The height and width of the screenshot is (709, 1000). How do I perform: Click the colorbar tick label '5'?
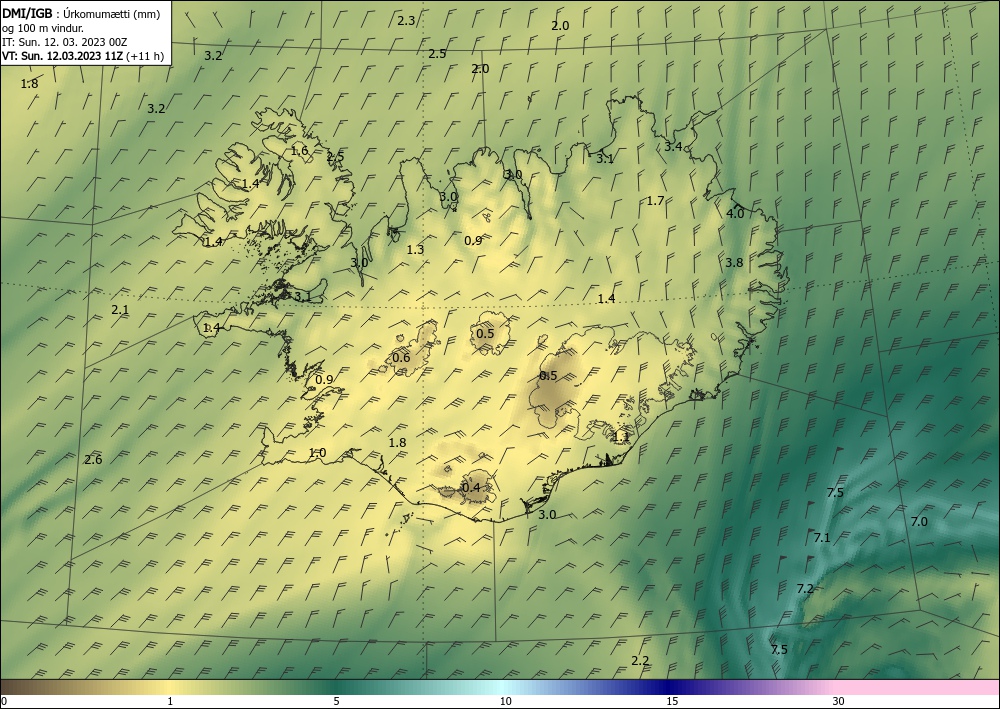[x=336, y=701]
